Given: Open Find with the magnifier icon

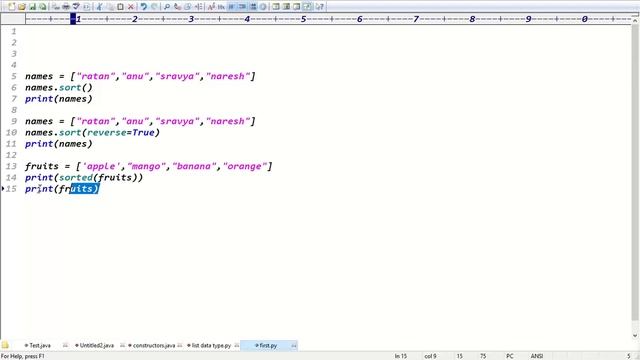Looking at the screenshot, I should click(x=167, y=7).
